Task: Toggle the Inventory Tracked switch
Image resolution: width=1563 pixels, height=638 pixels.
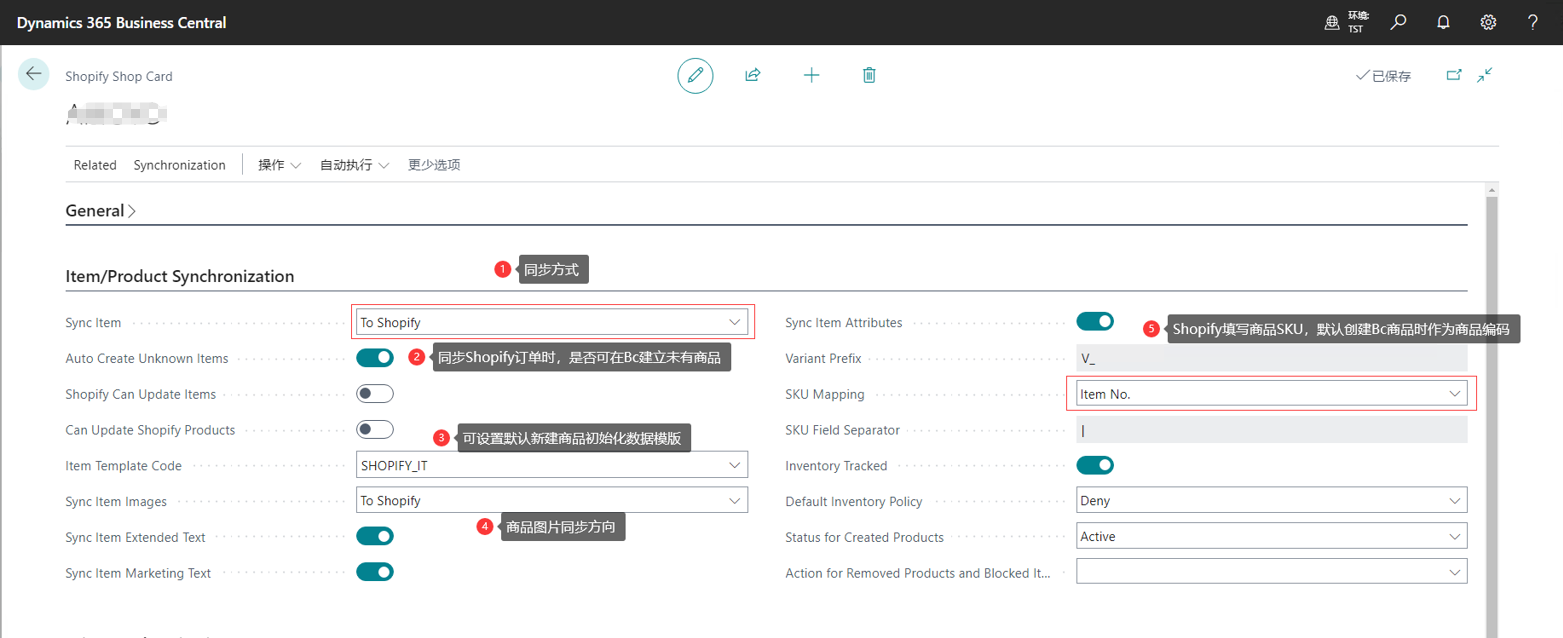Action: coord(1095,465)
